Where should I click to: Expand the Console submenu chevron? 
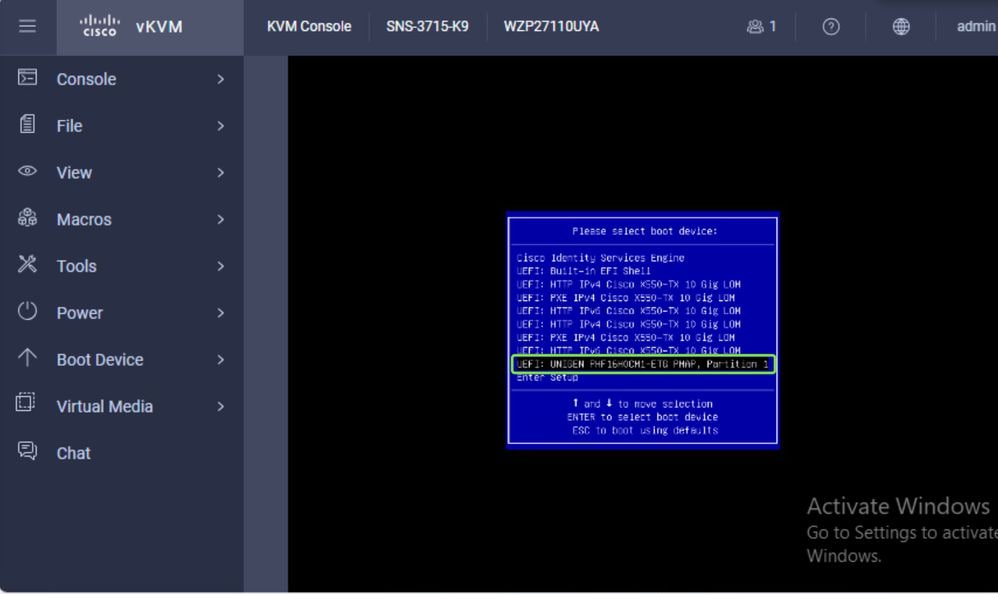coord(220,80)
